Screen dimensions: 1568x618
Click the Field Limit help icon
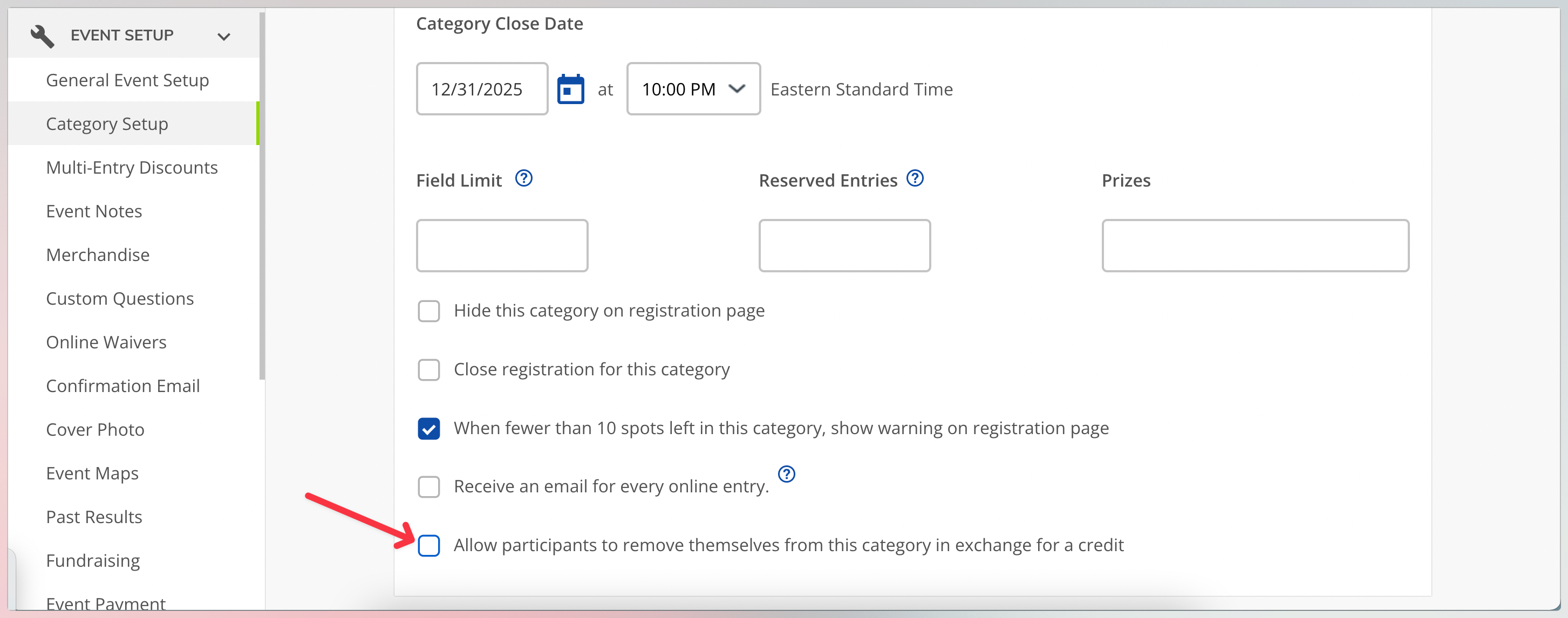click(523, 179)
